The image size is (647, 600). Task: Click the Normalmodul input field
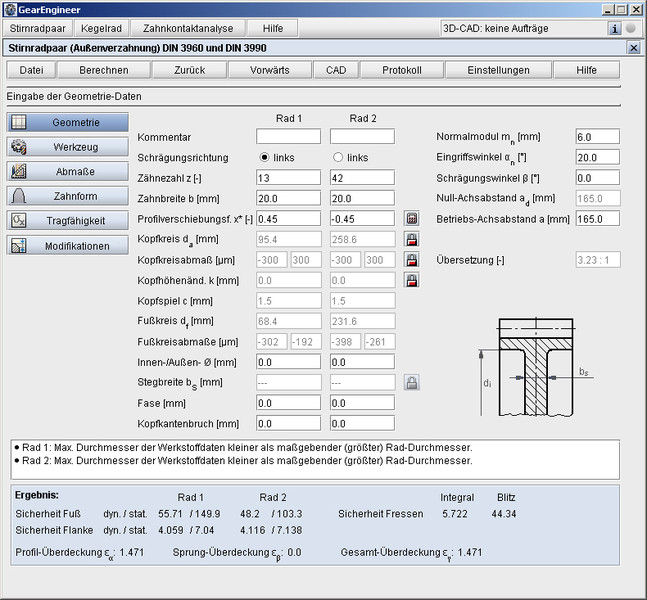(597, 137)
